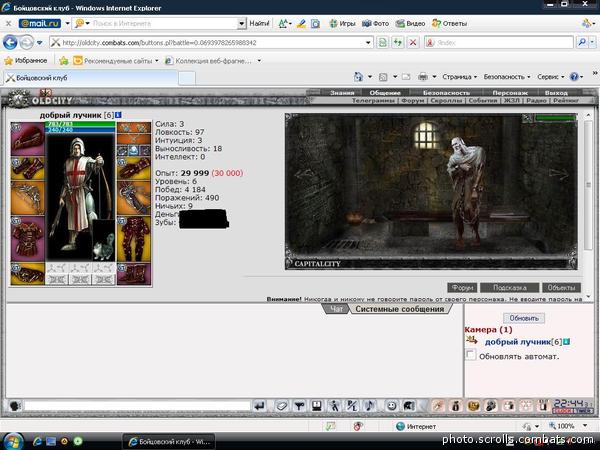Open the mail.ru search box dropdown arrow

(241, 23)
